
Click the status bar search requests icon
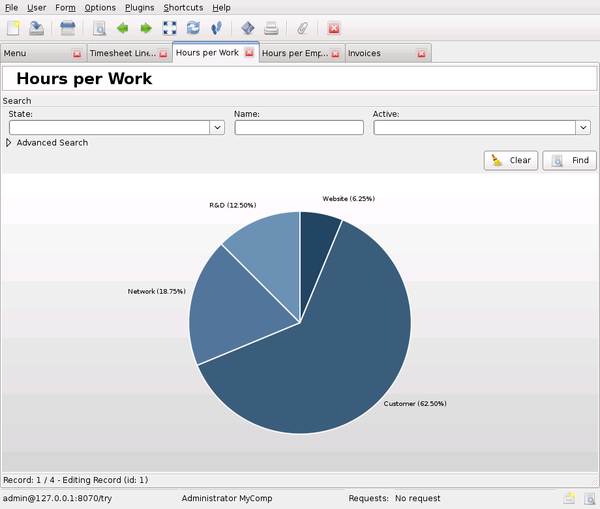[x=589, y=498]
